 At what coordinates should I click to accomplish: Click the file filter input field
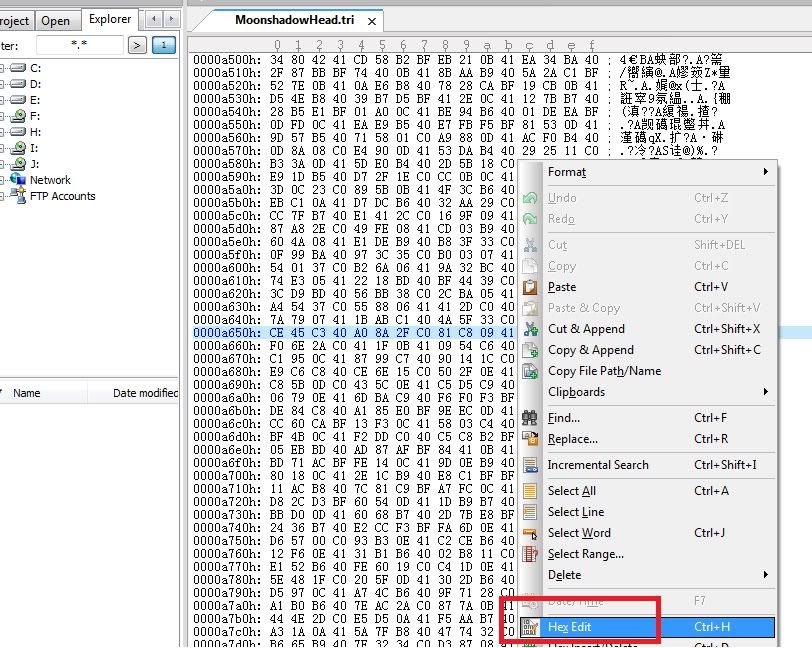point(78,45)
